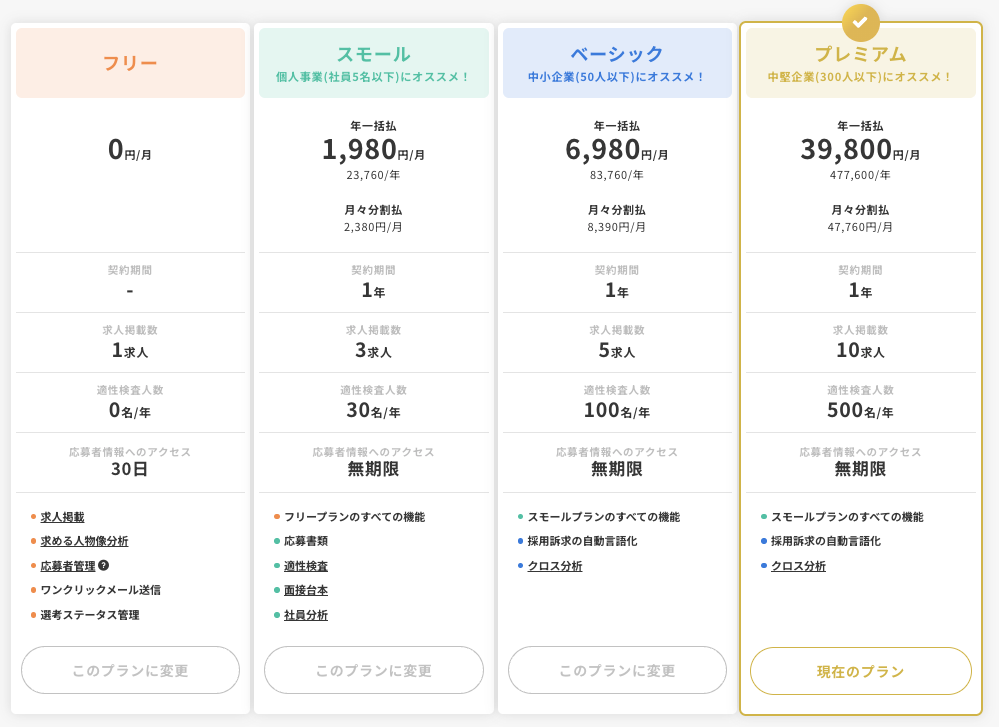Click クロス分析 link in the プレミアム plan

798,566
